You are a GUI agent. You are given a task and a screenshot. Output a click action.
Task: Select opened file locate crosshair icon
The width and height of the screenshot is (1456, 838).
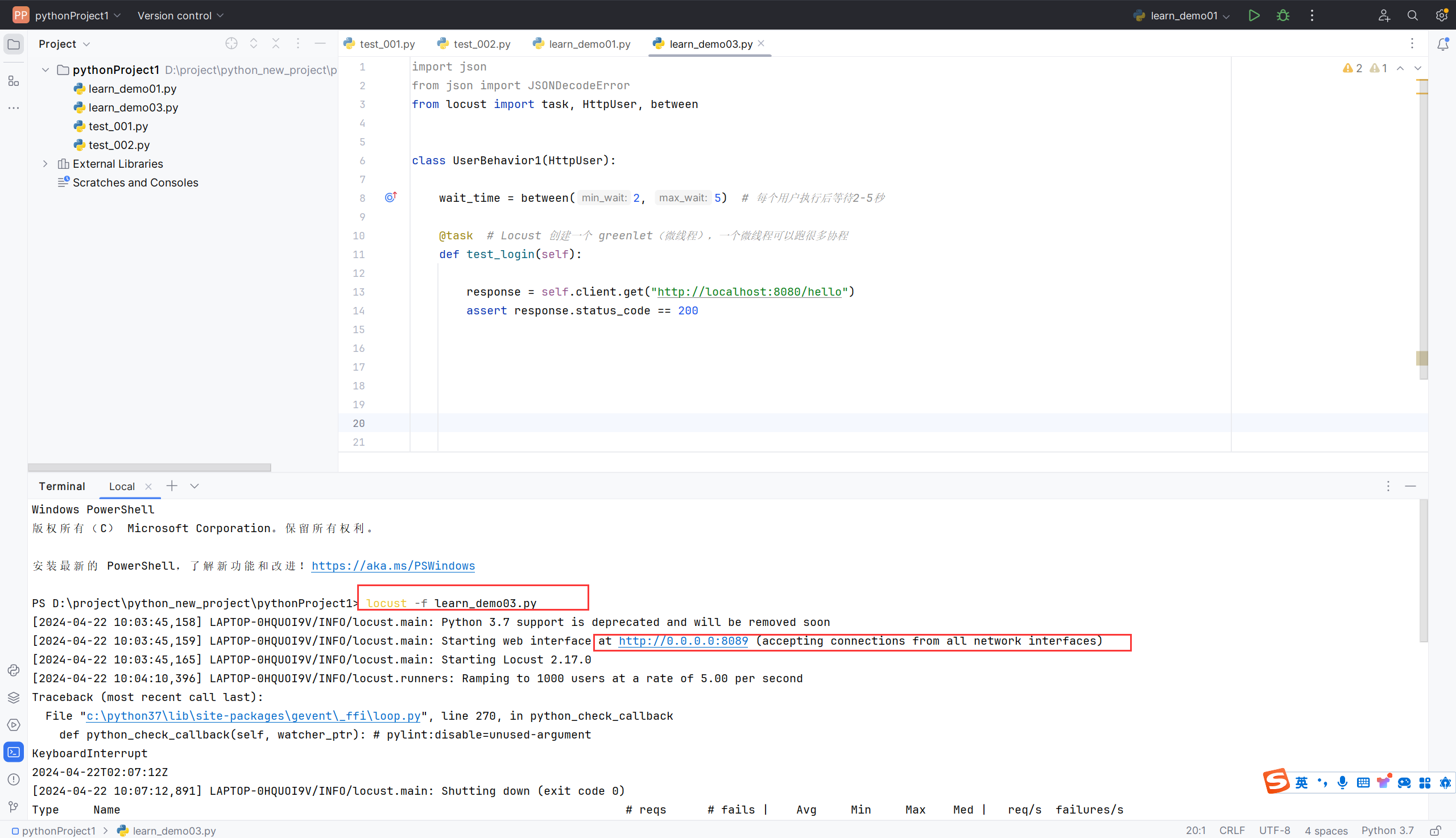[x=231, y=44]
